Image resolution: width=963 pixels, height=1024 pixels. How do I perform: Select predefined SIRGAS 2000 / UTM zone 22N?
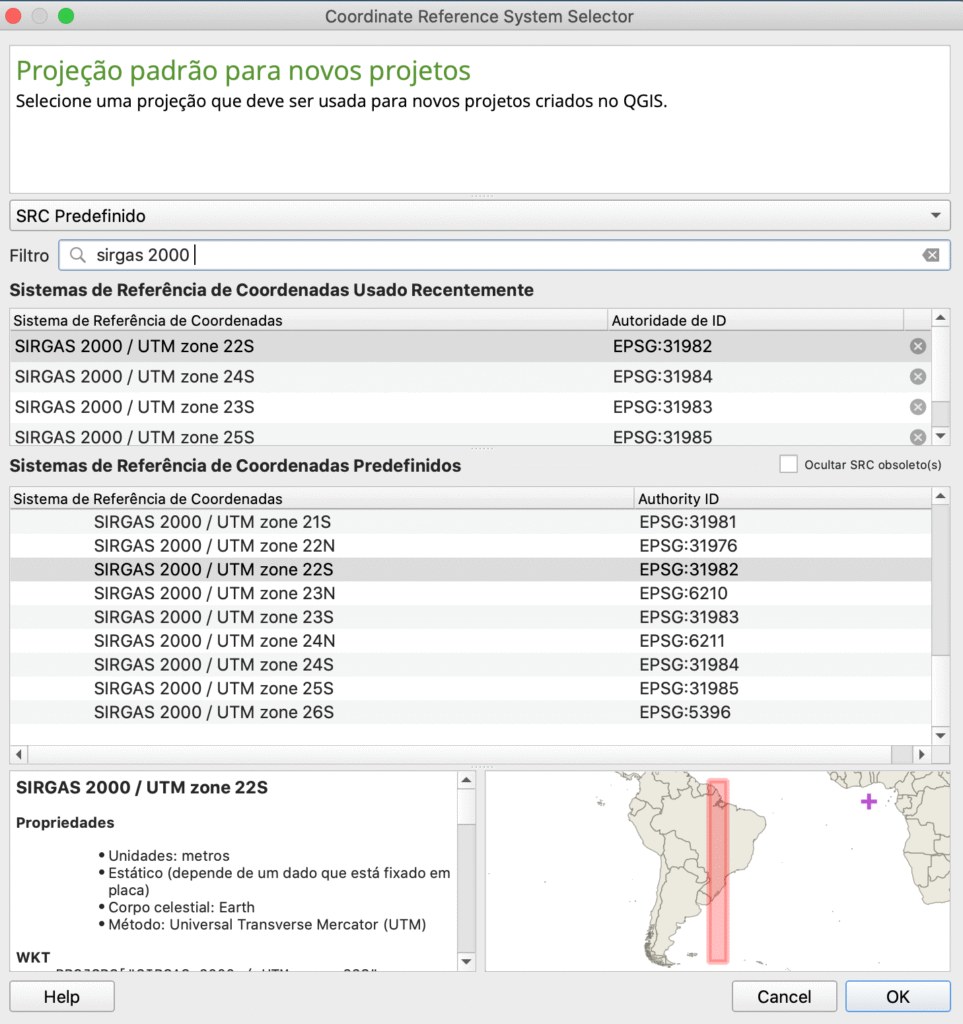tap(470, 545)
